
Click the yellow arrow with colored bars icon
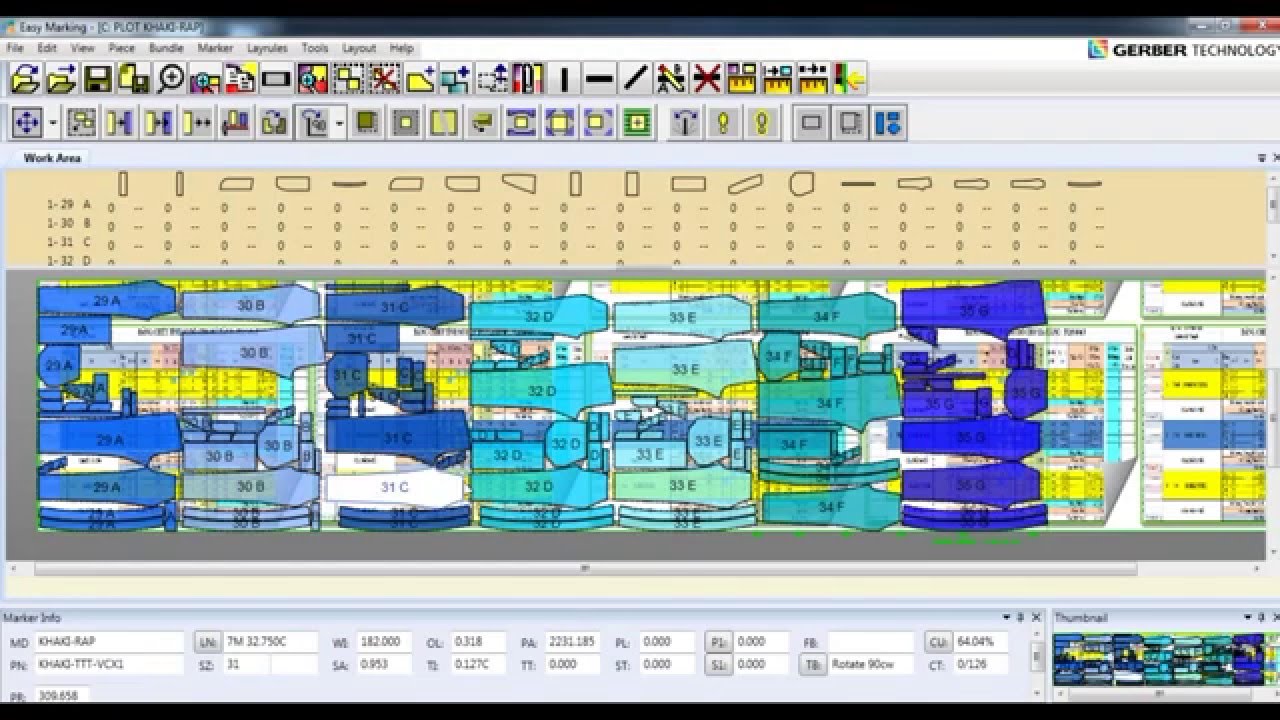pyautogui.click(x=850, y=78)
